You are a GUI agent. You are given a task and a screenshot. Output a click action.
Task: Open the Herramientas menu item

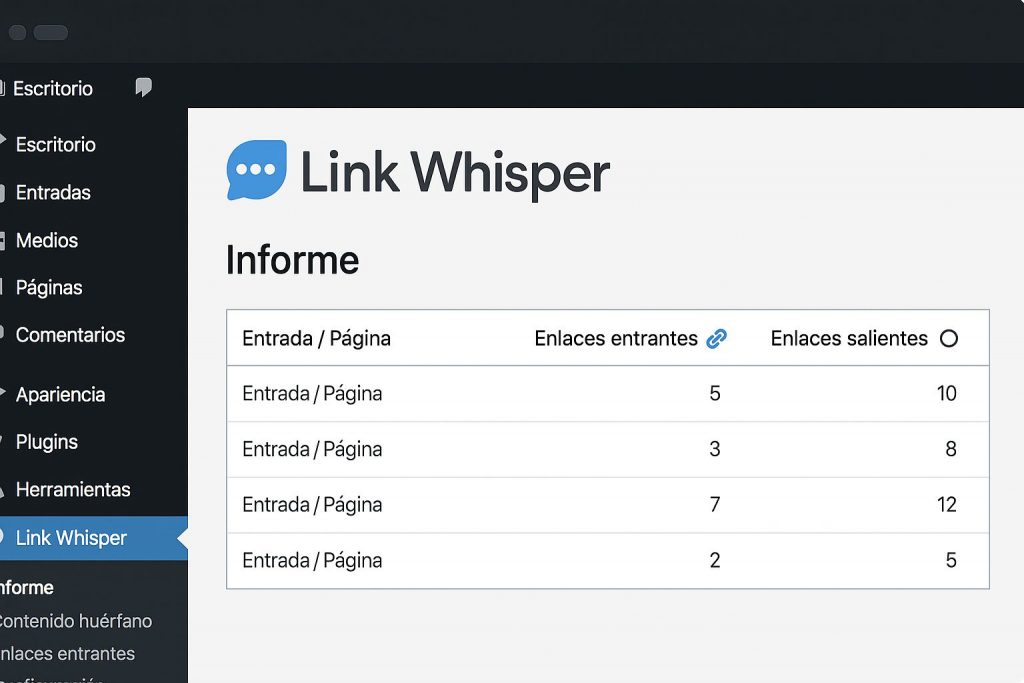coord(72,489)
